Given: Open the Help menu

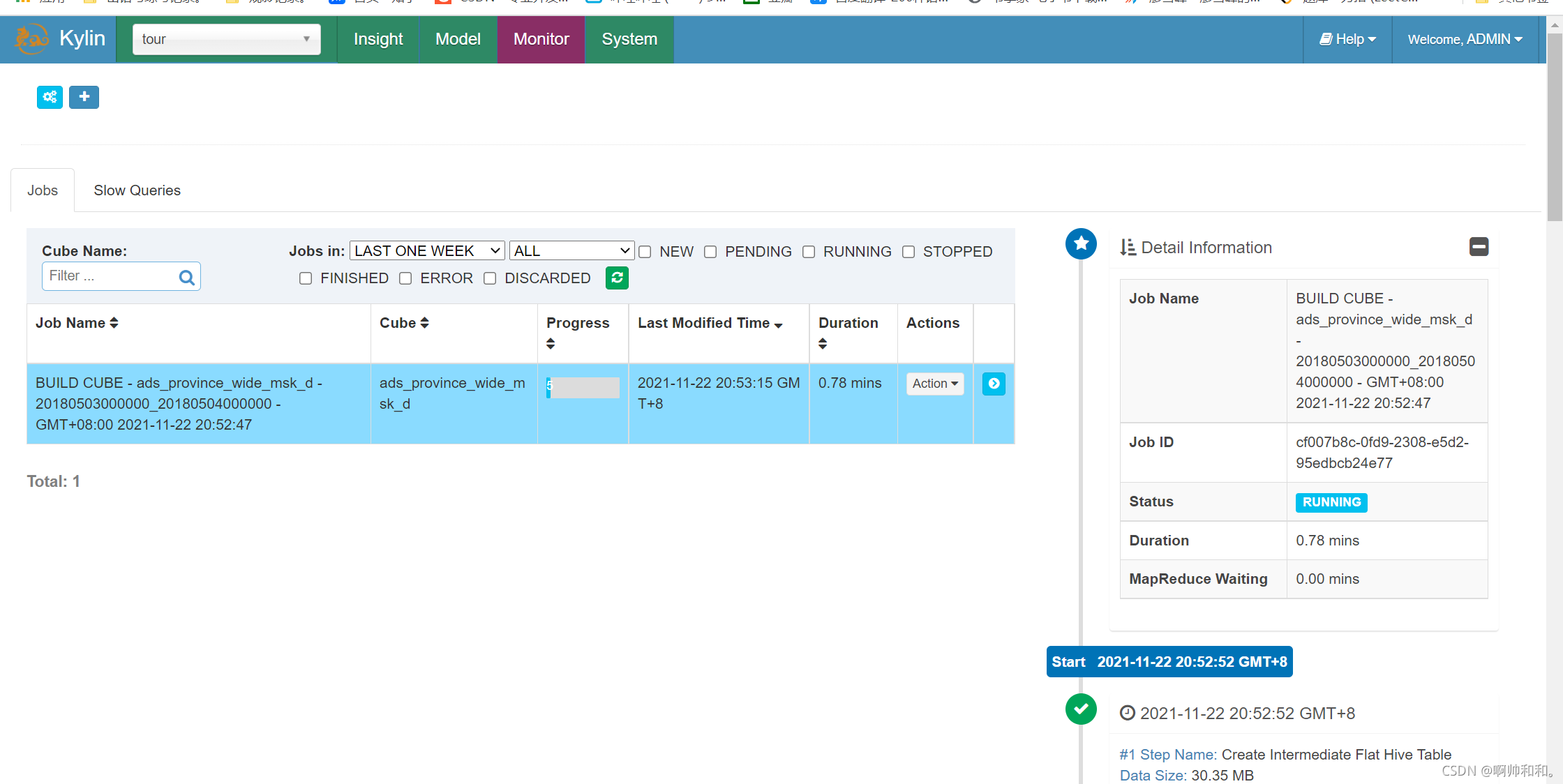Looking at the screenshot, I should 1347,39.
